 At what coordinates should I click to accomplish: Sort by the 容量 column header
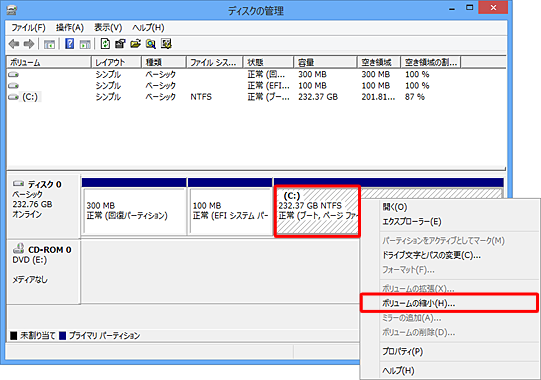(325, 62)
